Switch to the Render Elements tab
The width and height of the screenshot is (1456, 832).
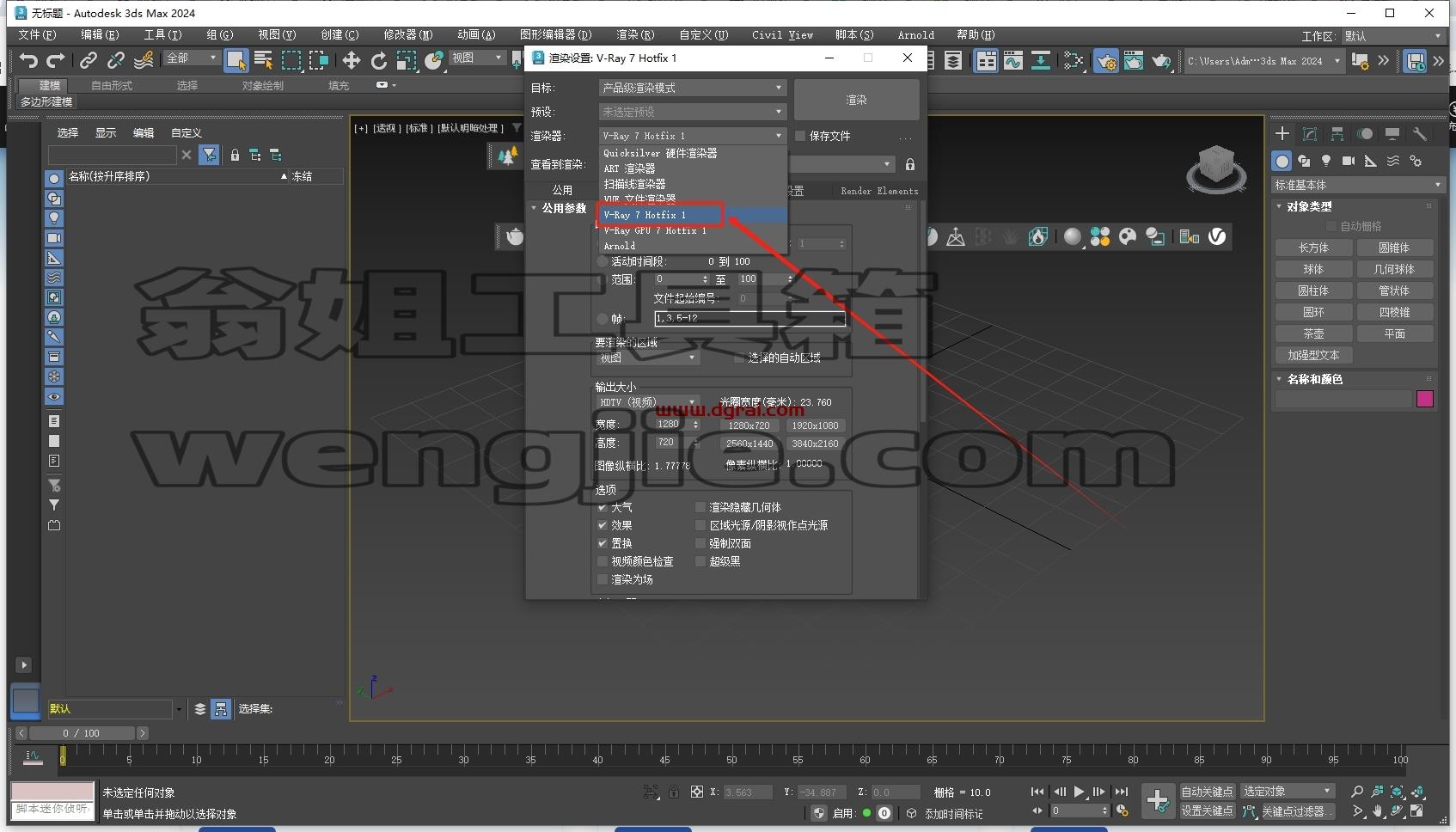coord(879,191)
